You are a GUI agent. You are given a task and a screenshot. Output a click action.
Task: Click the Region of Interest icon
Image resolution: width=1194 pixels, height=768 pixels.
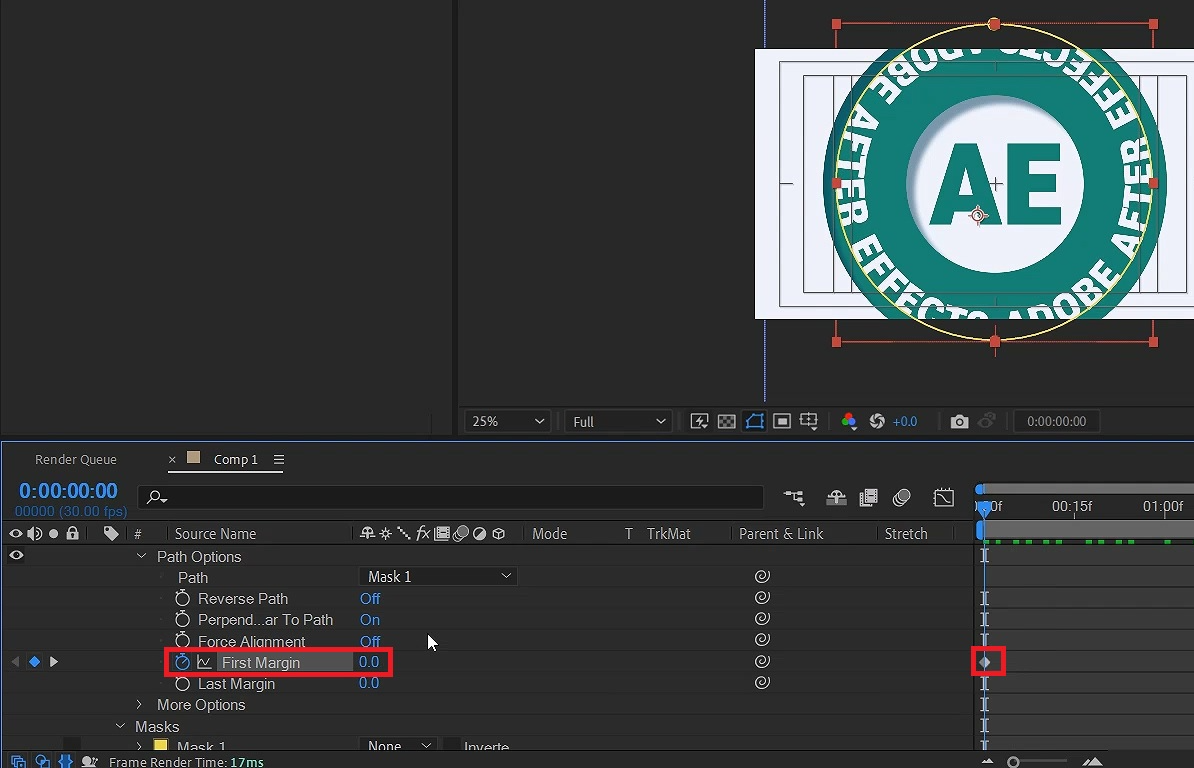click(781, 421)
